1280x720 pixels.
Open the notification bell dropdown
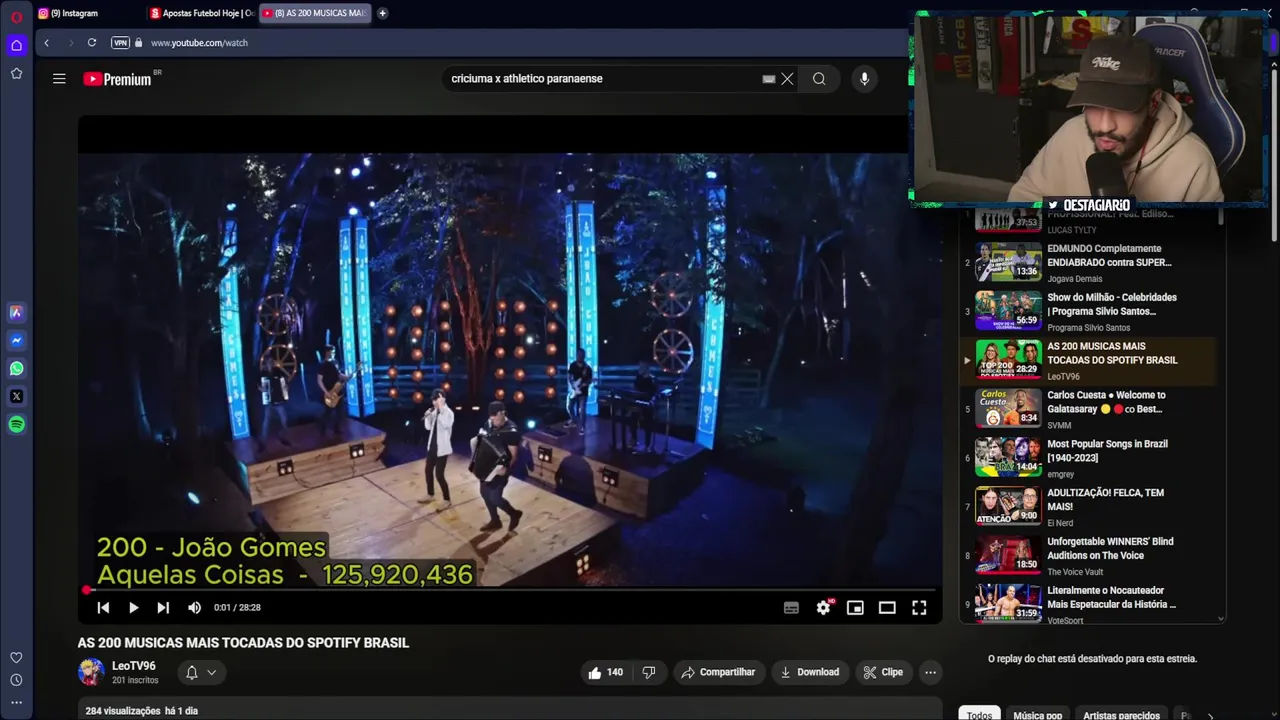coord(200,672)
